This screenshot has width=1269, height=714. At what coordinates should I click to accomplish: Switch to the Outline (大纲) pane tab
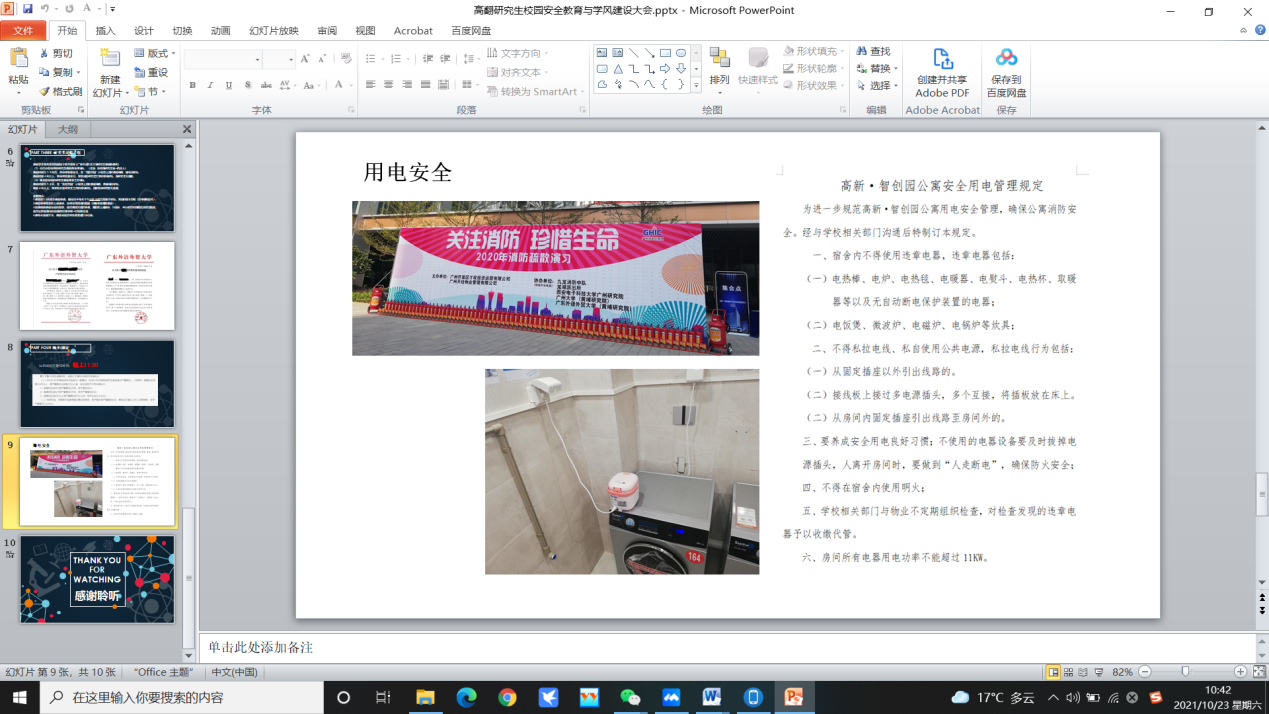(x=68, y=129)
